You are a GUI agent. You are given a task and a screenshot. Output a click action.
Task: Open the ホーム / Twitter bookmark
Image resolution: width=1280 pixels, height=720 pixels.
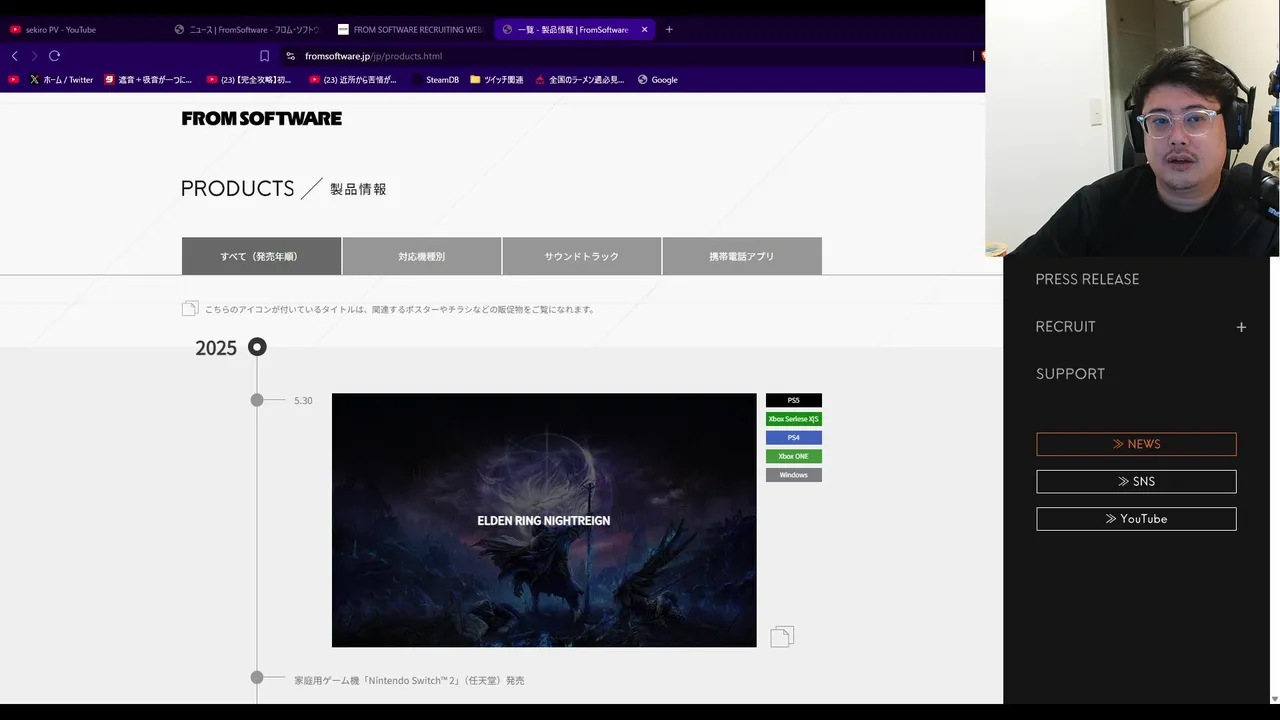(61, 79)
